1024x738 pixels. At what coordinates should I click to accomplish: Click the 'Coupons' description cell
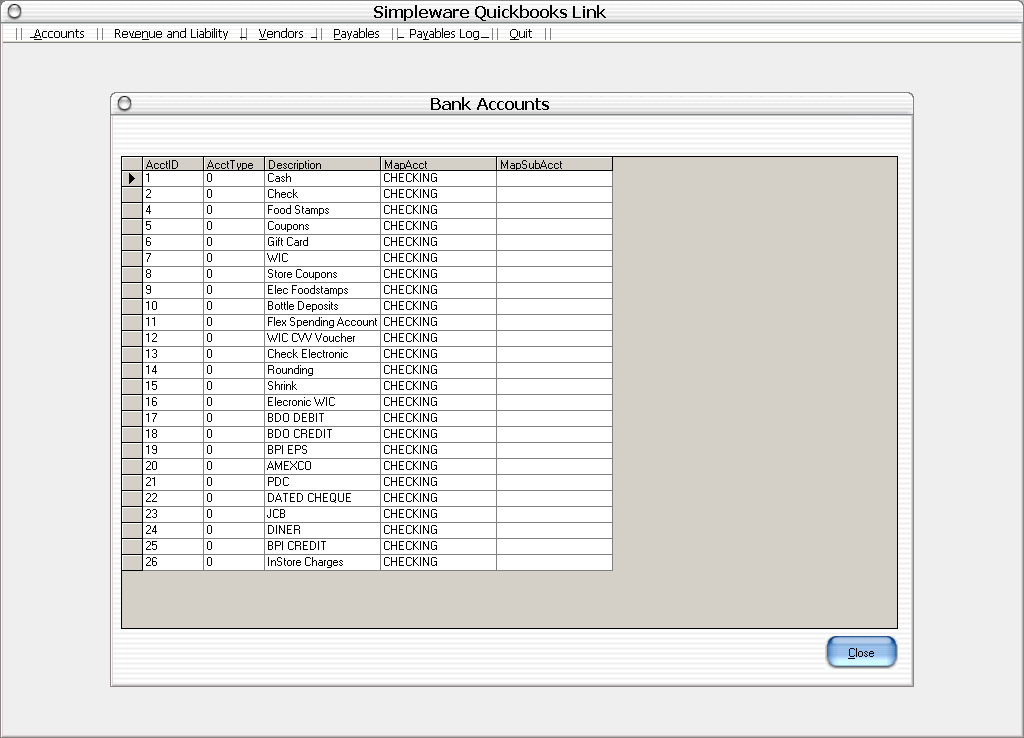323,227
